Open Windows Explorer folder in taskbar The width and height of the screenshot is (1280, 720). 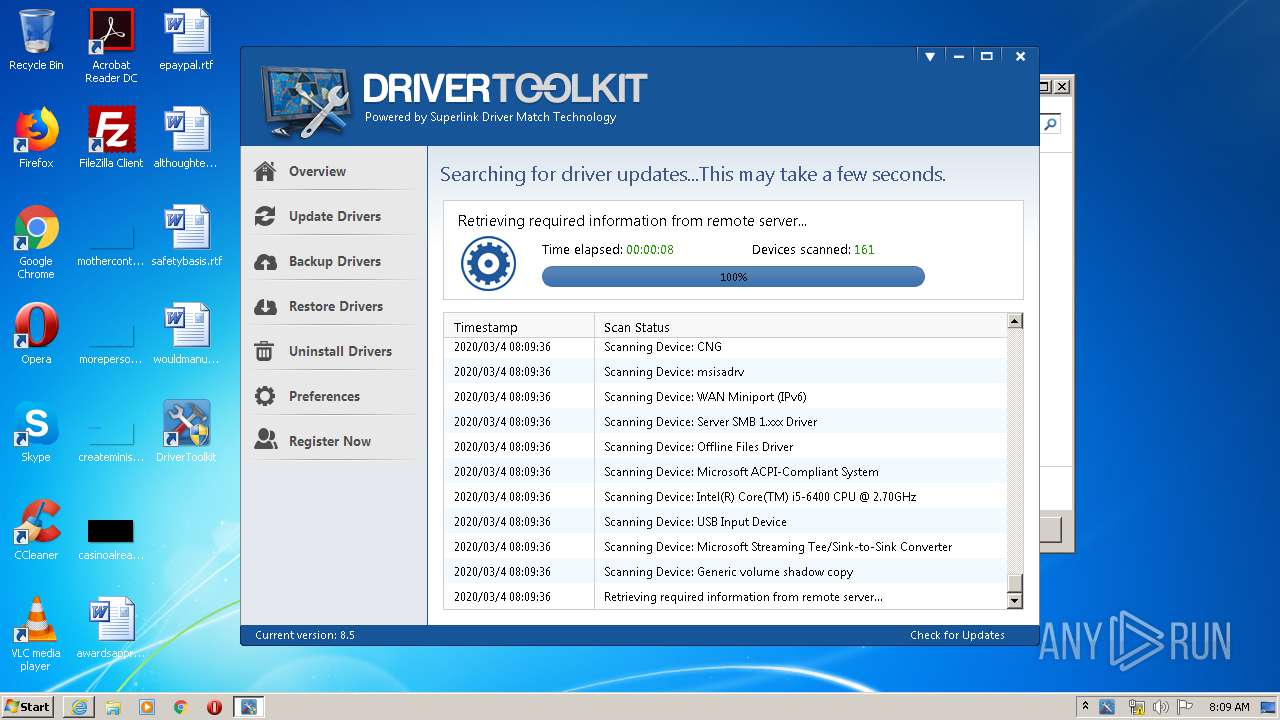[113, 707]
